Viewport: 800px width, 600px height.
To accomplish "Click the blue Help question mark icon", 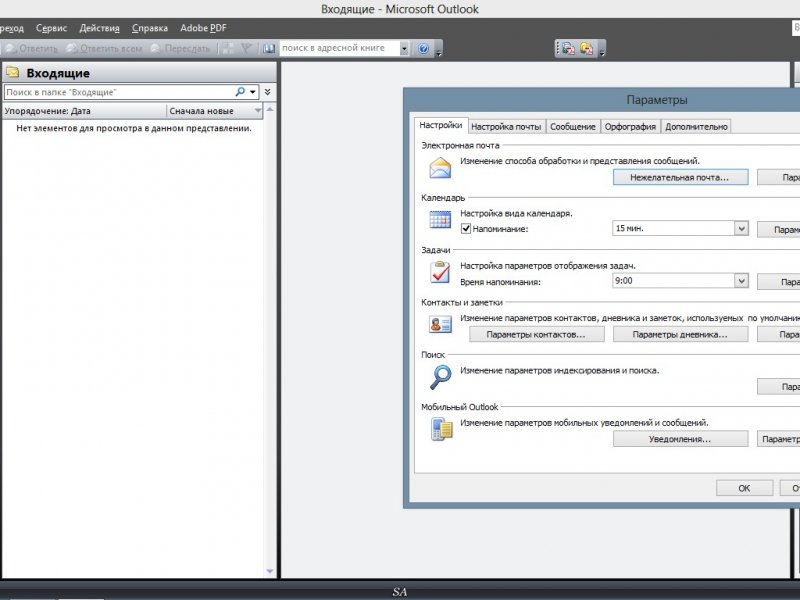I will pos(423,48).
